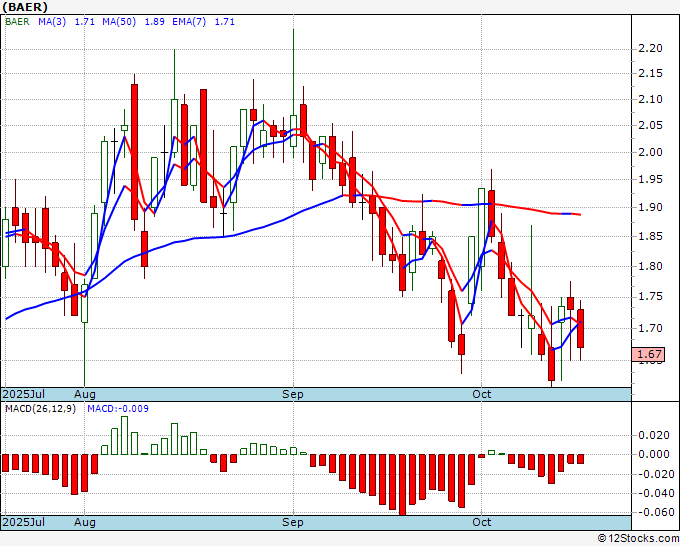Image resolution: width=680 pixels, height=546 pixels.
Task: Click the Aug label on MACD axis
Action: (x=85, y=522)
